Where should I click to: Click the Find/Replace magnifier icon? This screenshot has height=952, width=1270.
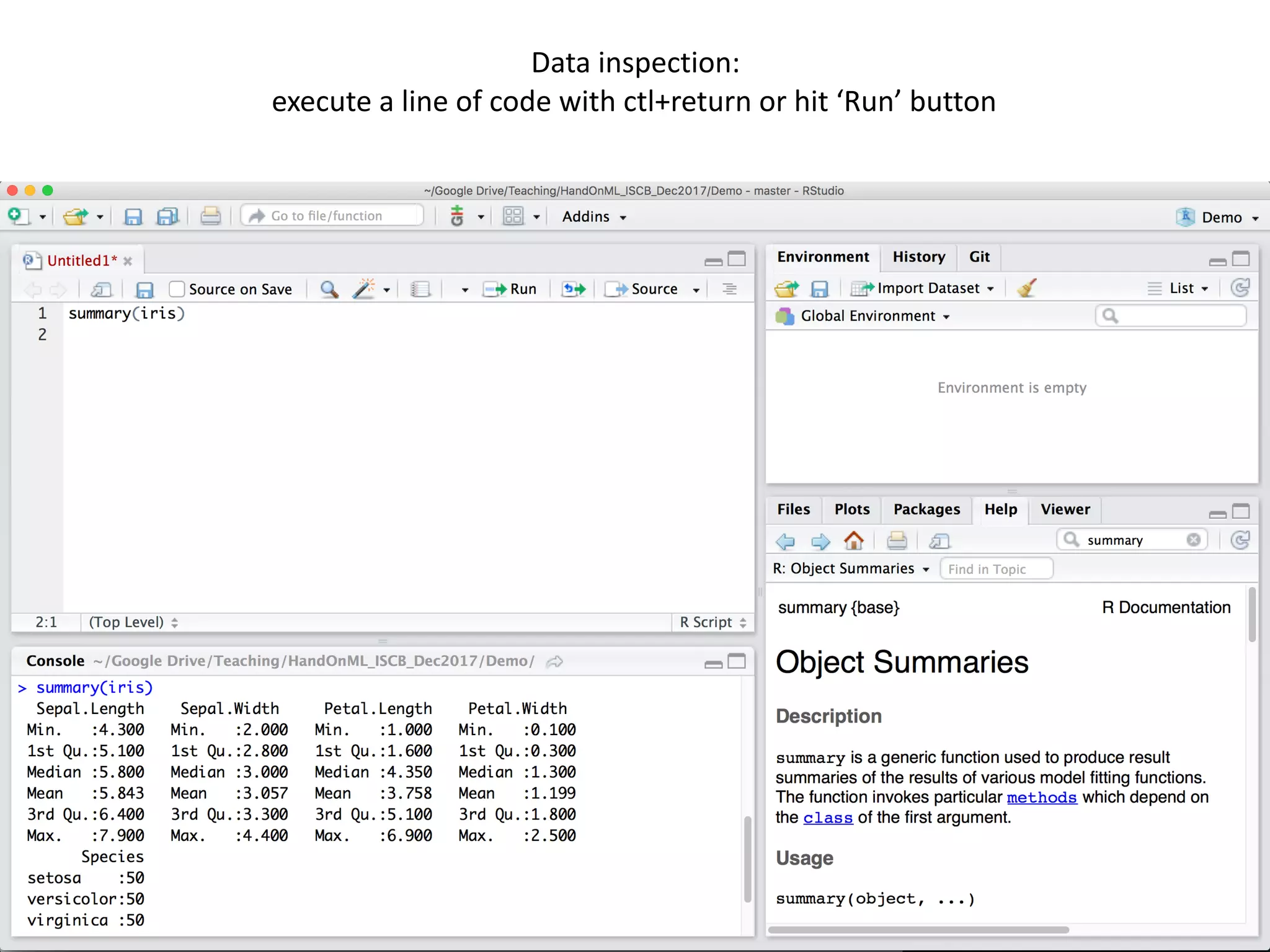[329, 289]
